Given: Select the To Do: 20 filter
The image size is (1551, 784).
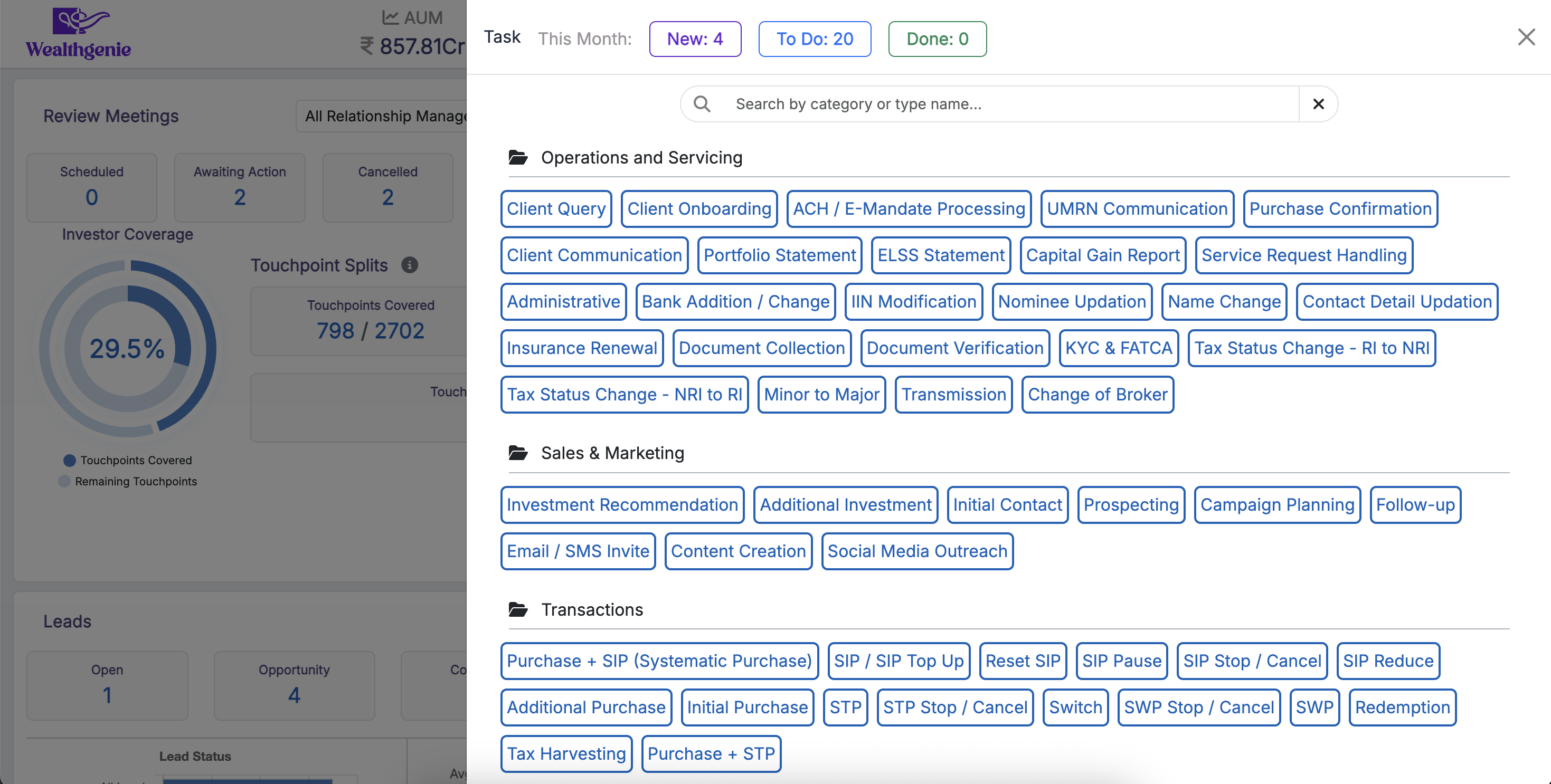Looking at the screenshot, I should click(814, 39).
